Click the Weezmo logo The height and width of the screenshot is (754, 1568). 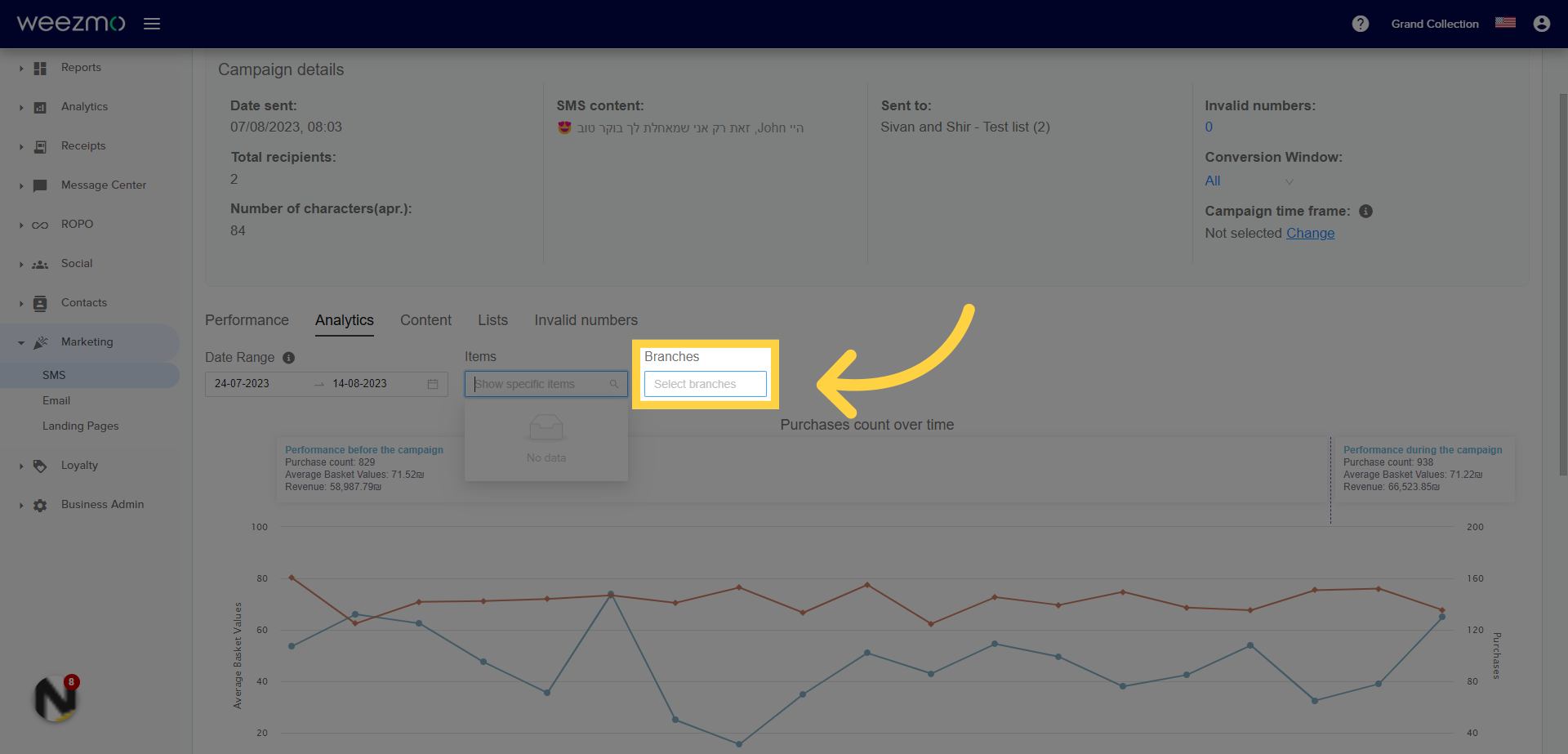(x=71, y=23)
